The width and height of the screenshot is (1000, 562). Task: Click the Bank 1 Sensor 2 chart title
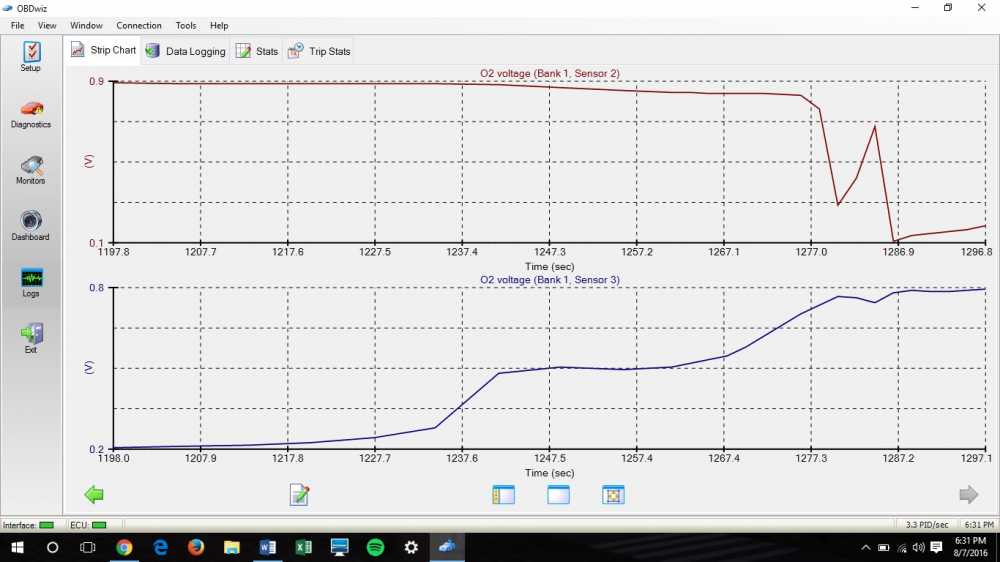[551, 72]
